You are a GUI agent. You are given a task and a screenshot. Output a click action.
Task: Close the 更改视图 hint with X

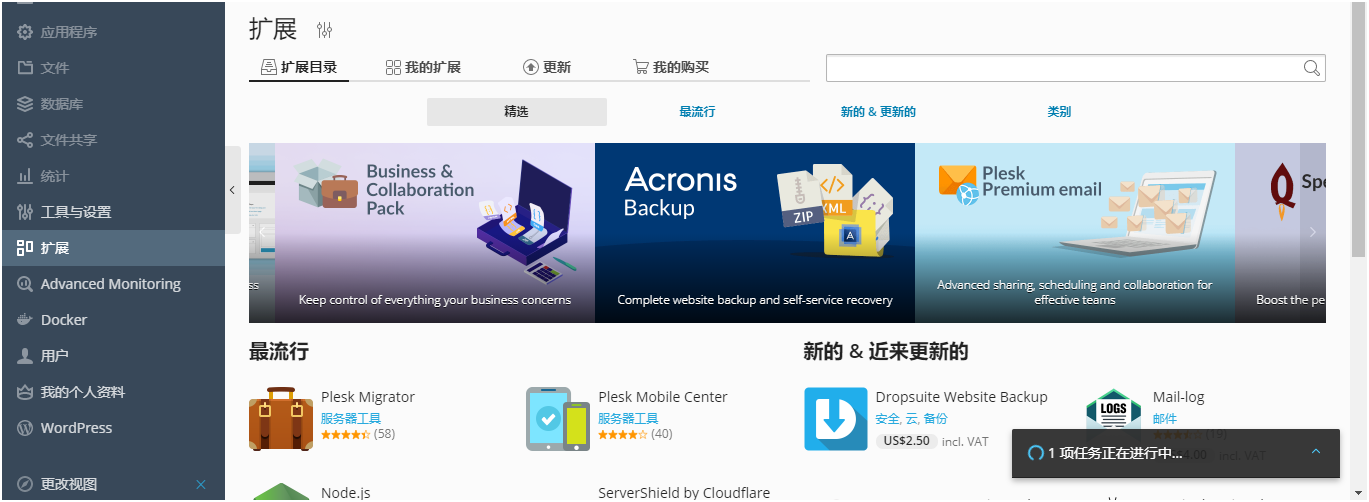click(201, 484)
